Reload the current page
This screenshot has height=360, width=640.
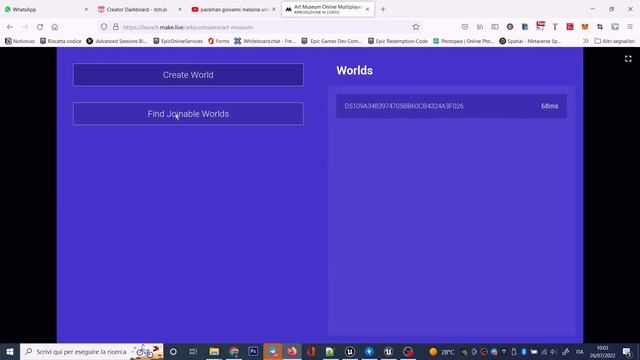click(40, 27)
